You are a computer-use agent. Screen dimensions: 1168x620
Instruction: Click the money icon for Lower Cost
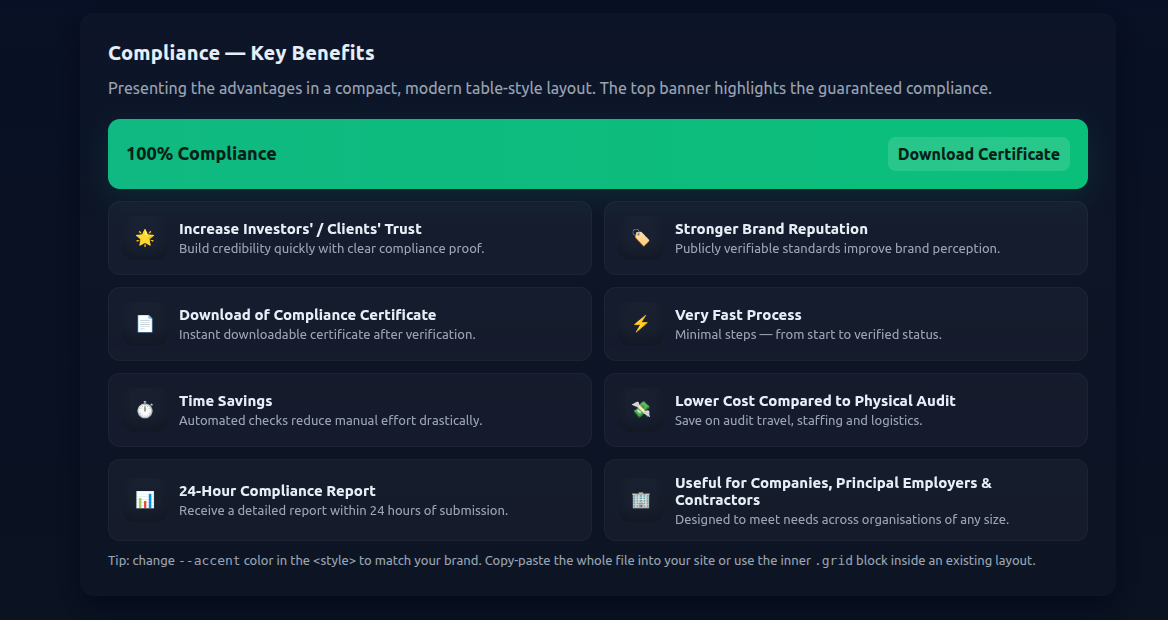pyautogui.click(x=641, y=410)
